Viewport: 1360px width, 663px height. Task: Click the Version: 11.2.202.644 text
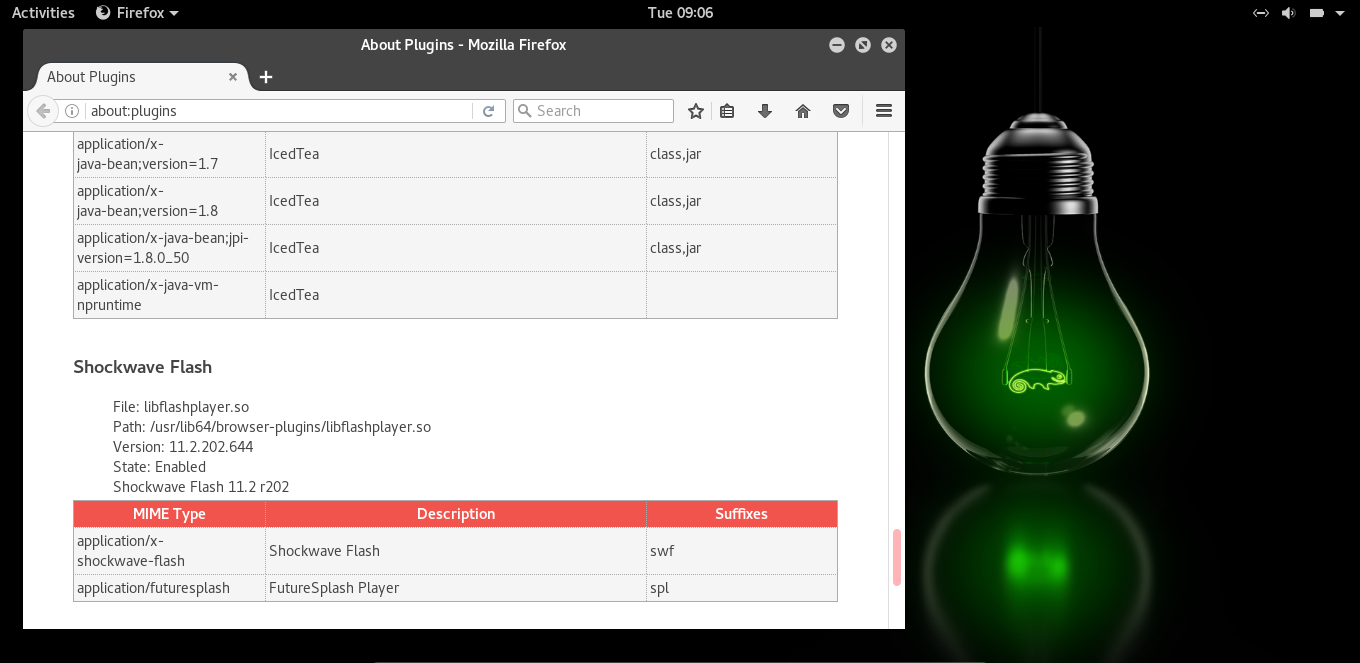pos(183,447)
